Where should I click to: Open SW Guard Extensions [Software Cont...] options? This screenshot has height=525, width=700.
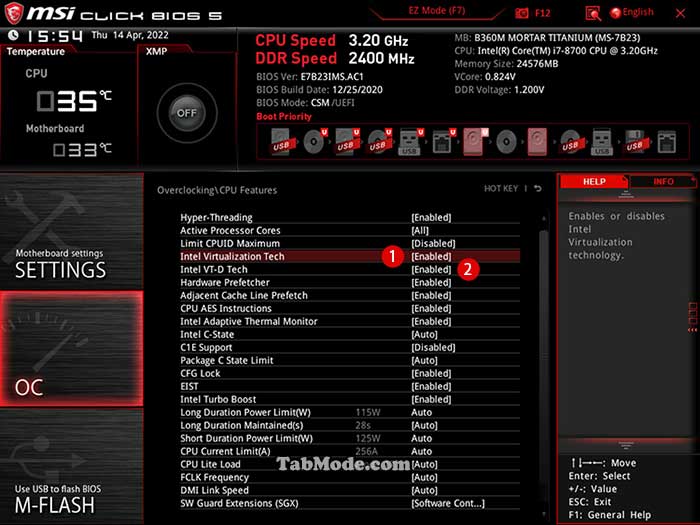coord(448,503)
